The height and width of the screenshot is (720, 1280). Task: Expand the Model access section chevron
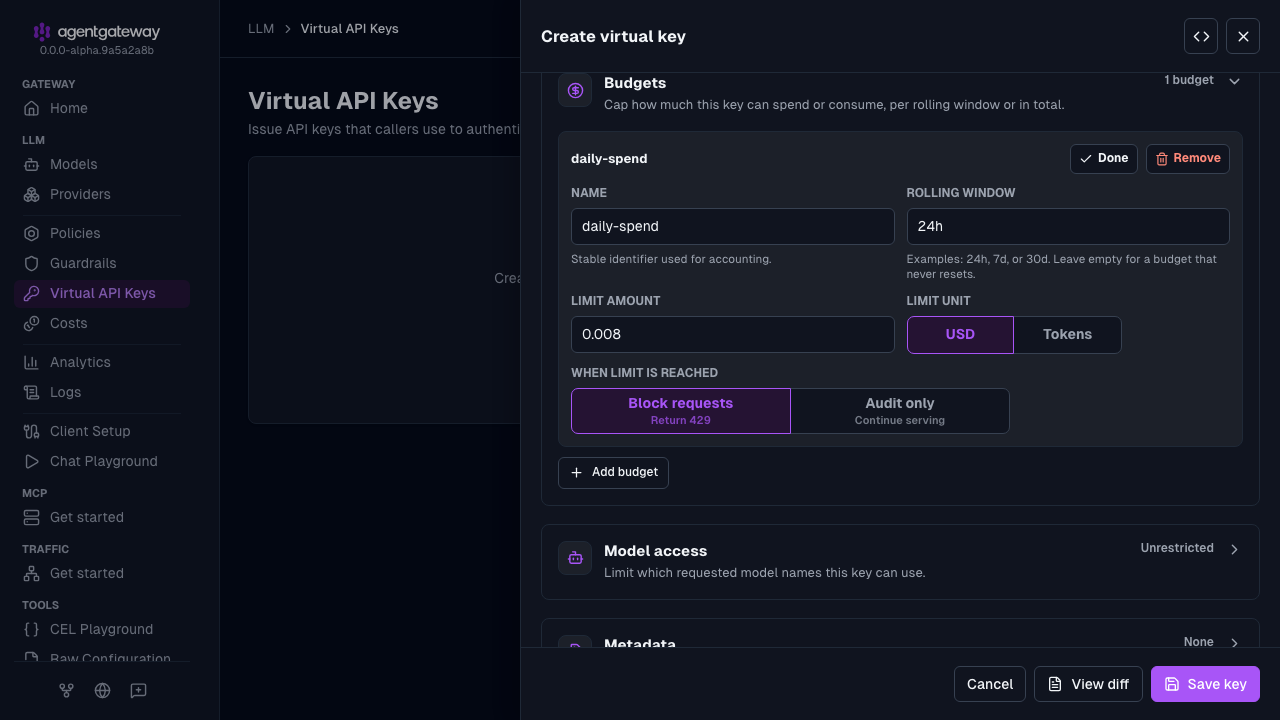point(1234,549)
